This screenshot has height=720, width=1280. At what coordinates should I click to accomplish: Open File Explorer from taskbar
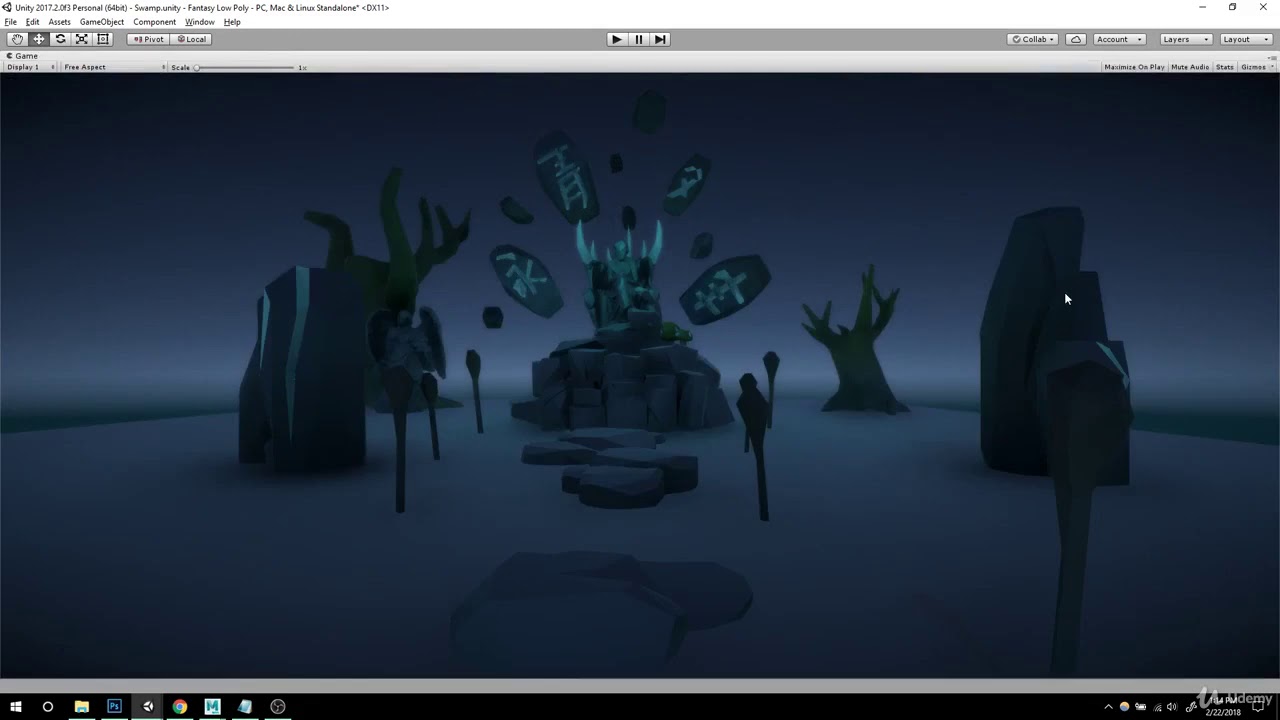coord(82,706)
